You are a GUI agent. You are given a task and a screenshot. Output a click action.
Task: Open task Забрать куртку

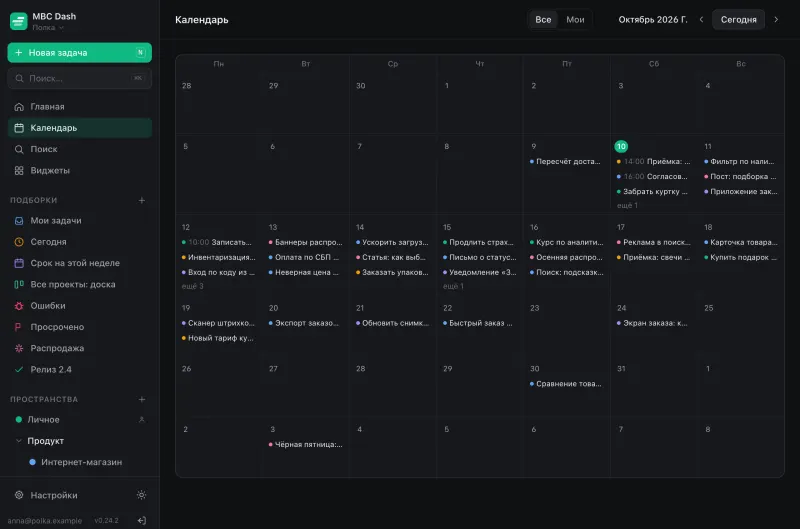point(654,191)
